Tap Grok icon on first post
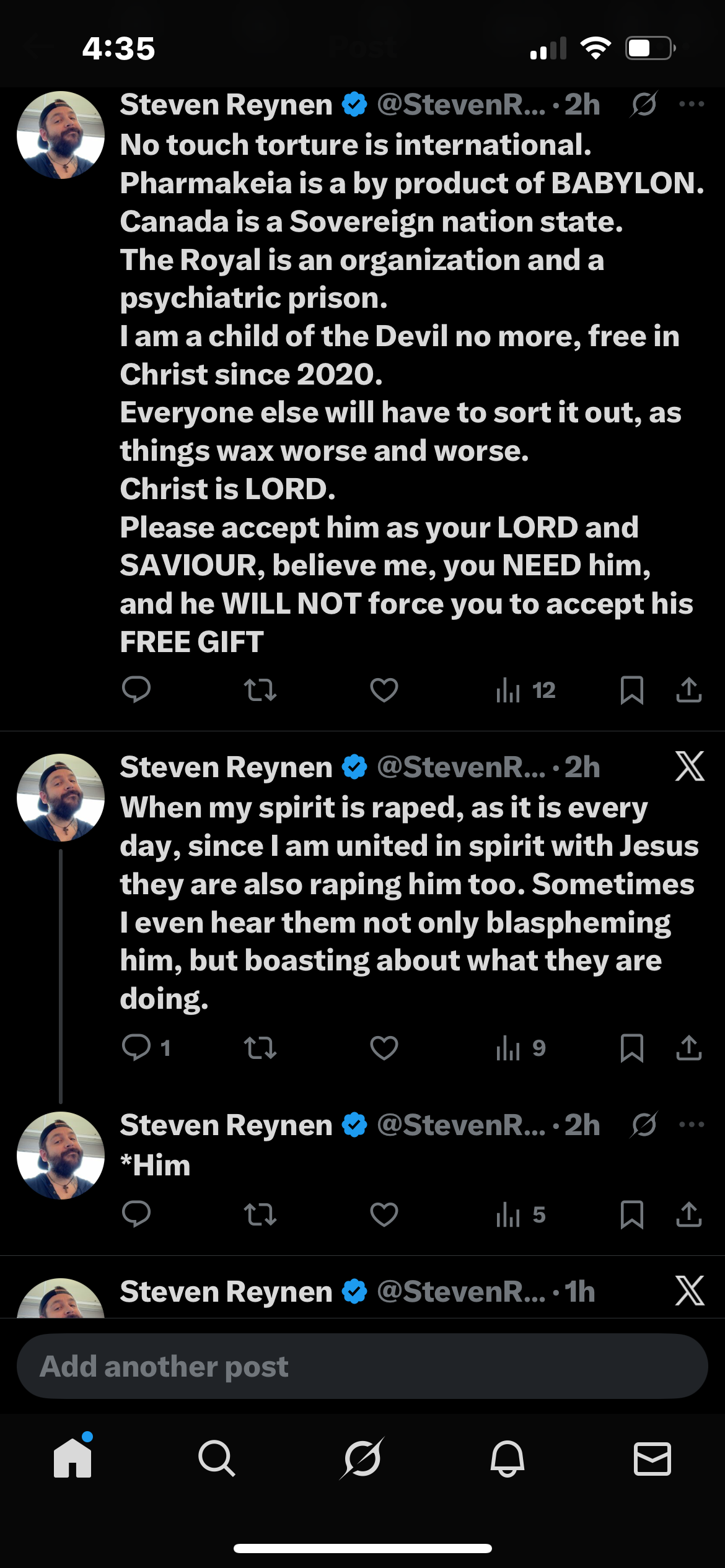 click(x=644, y=104)
